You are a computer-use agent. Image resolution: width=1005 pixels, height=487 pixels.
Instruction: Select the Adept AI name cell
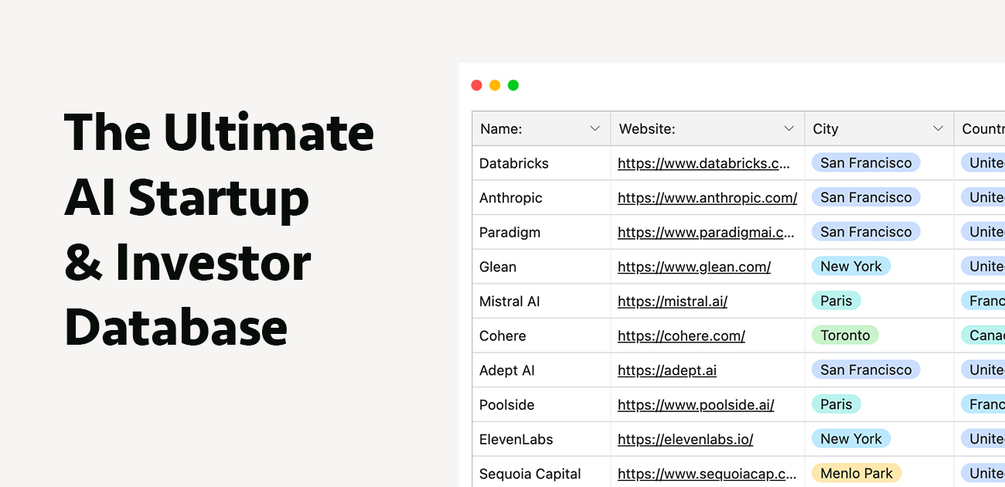pyautogui.click(x=507, y=370)
